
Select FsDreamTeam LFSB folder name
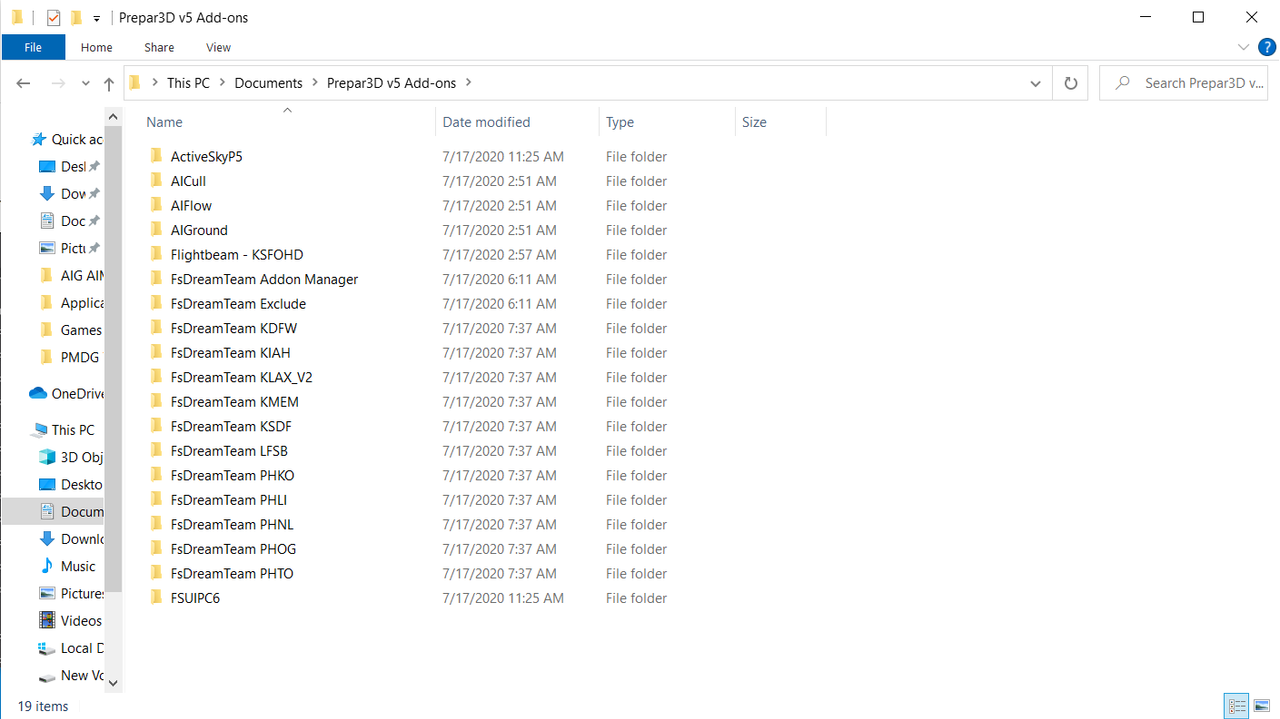(x=229, y=451)
